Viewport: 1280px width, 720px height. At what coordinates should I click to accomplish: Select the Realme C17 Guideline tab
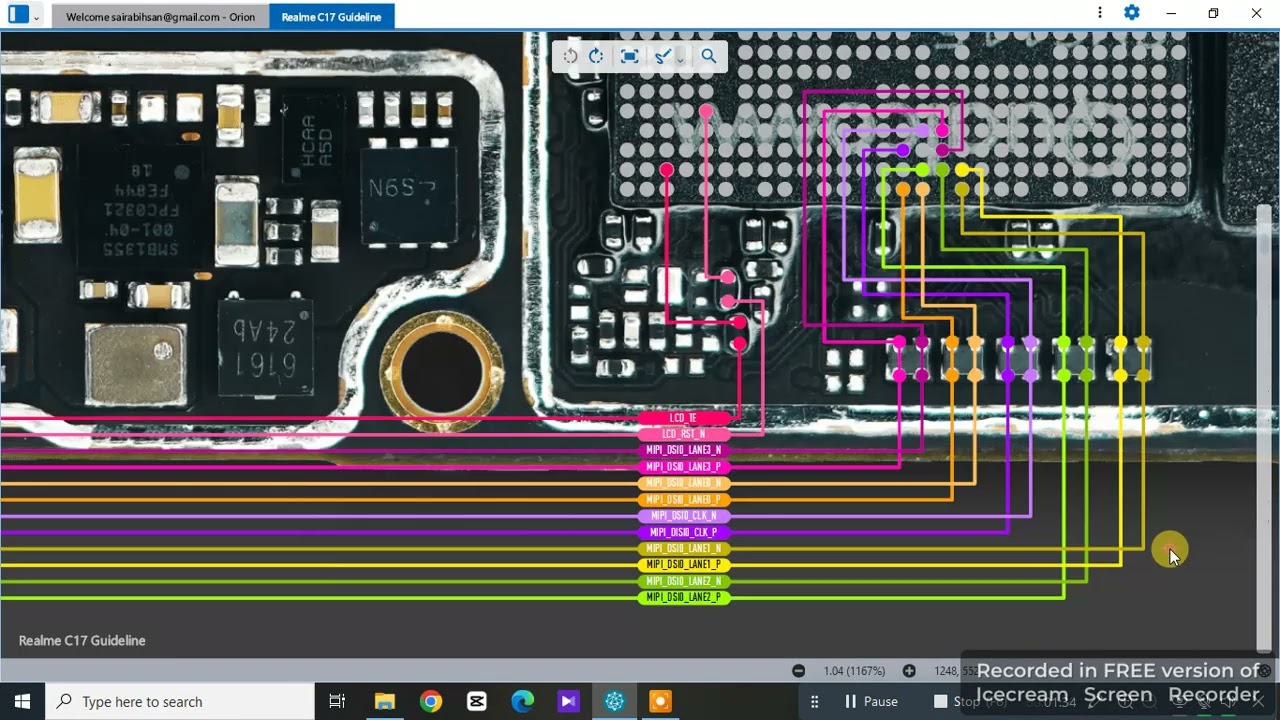tap(332, 17)
